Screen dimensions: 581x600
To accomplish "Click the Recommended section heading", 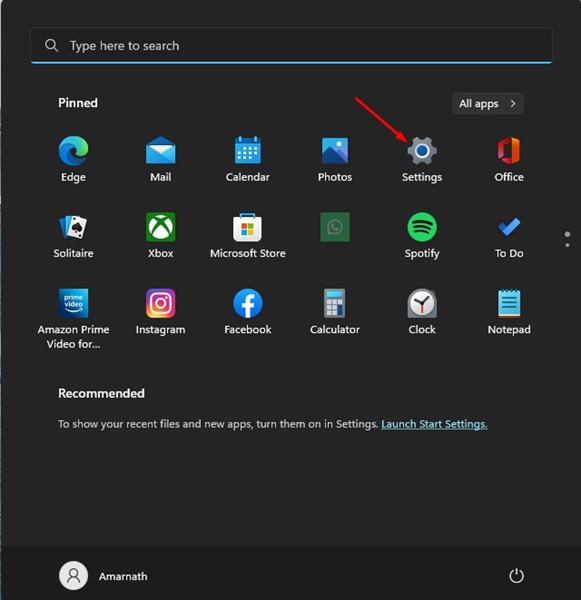I will pos(101,393).
